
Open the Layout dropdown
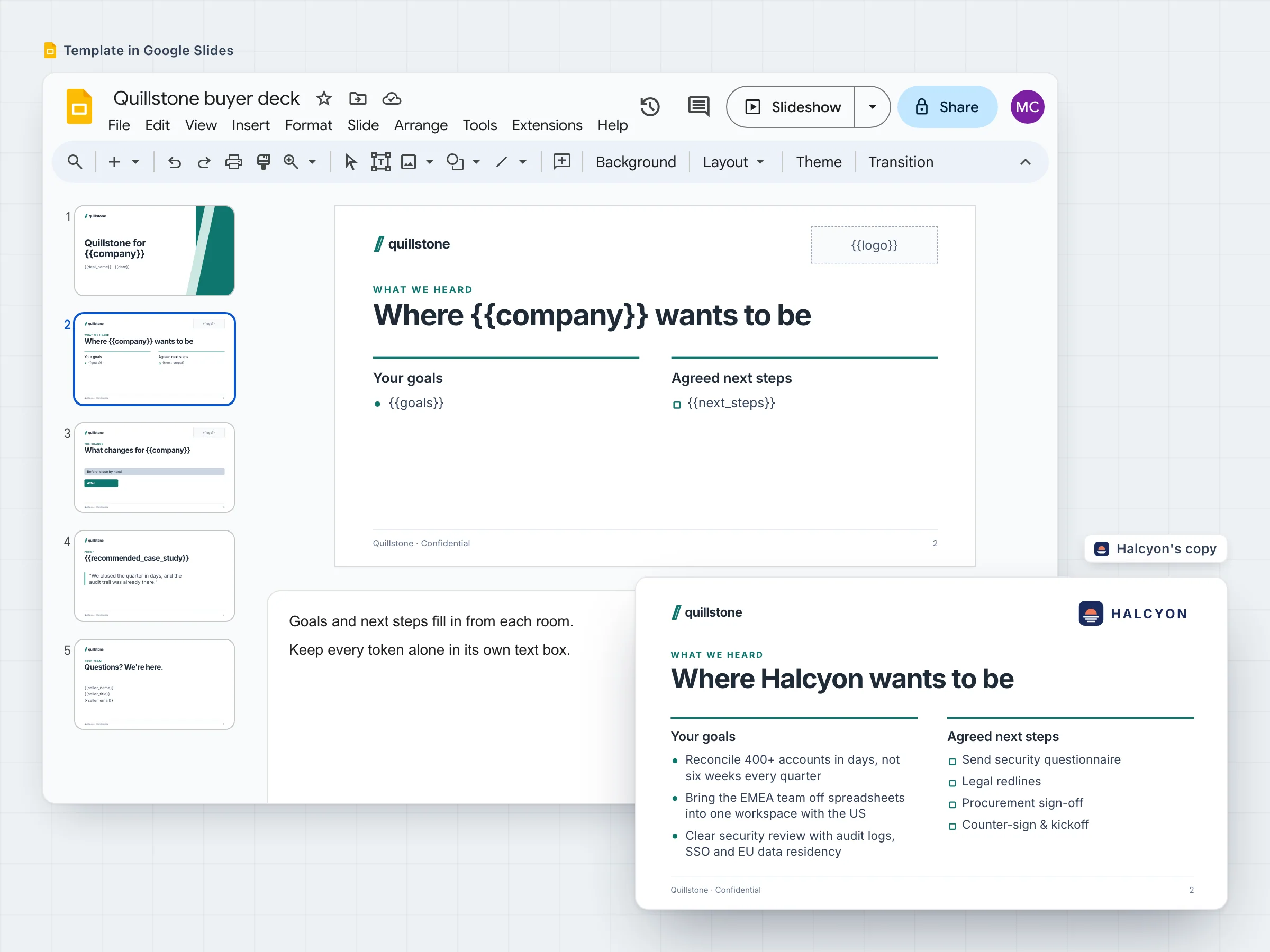(x=733, y=162)
